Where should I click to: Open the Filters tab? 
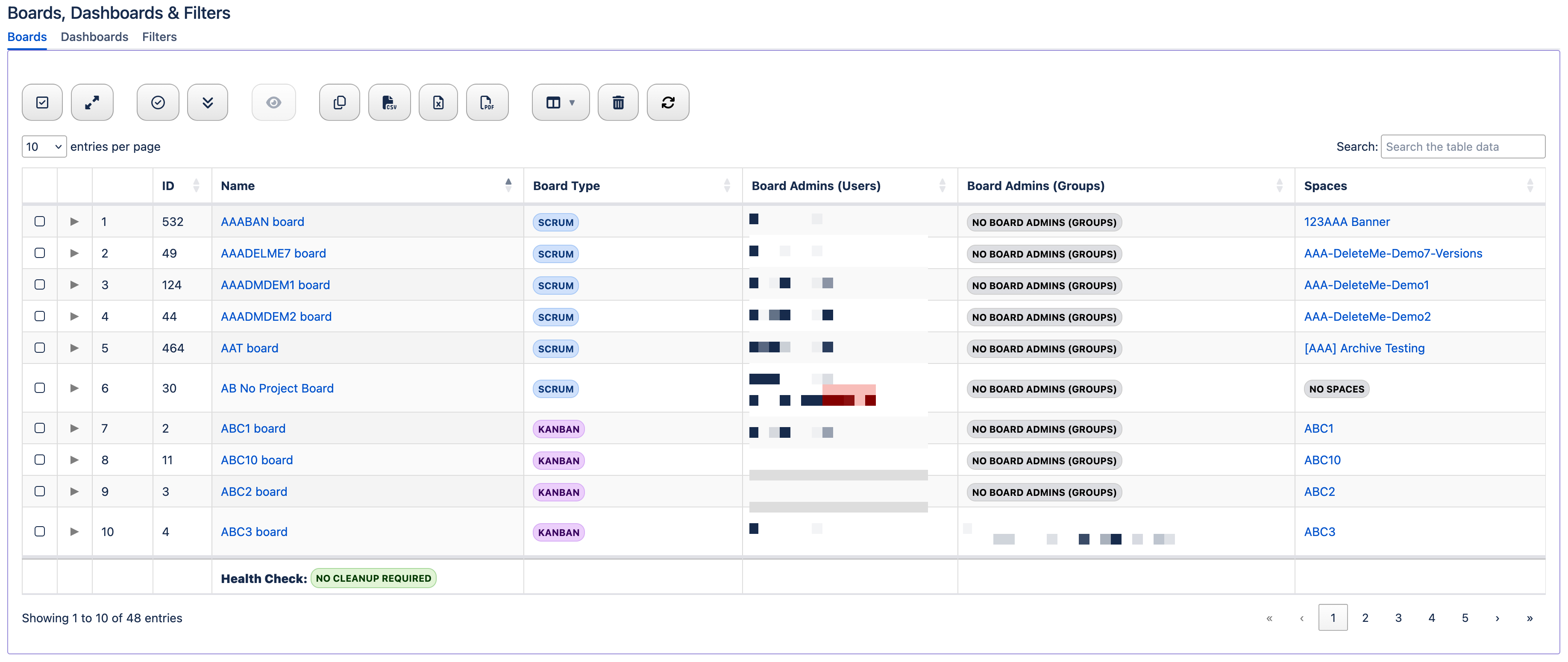click(x=159, y=37)
